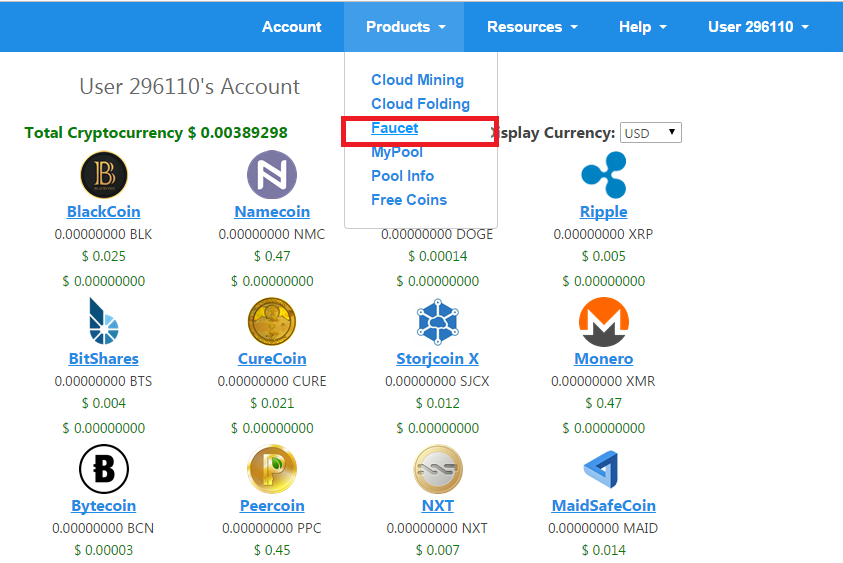Click the MaidSafeCoin price $ 0.014
Viewport: 843px width, 563px height.
pyautogui.click(x=604, y=551)
